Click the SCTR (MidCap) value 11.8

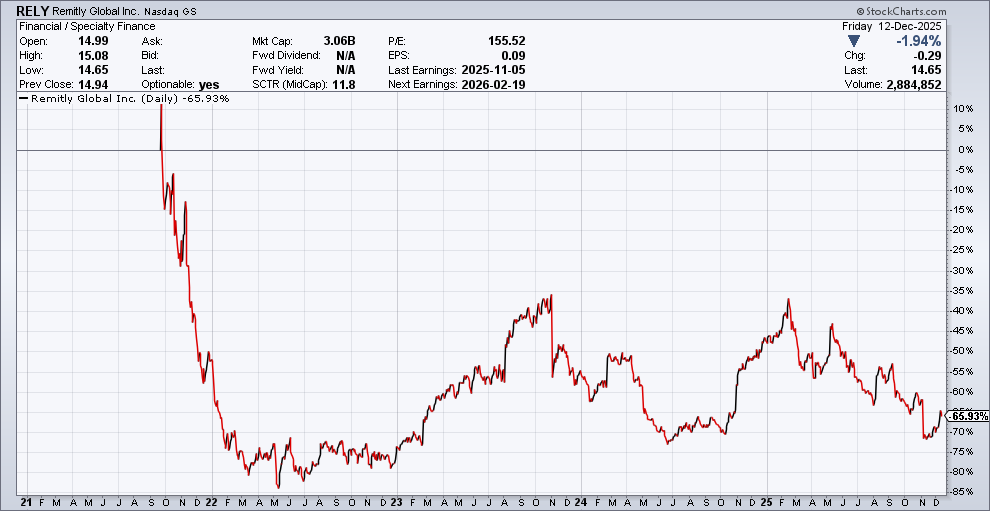click(346, 85)
